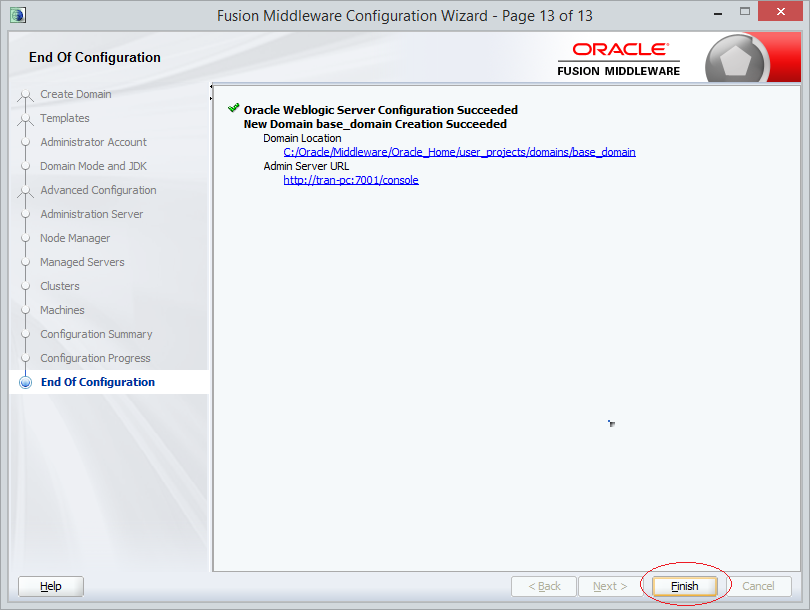The height and width of the screenshot is (610, 810).
Task: Select Configuration Progress step
Action: point(95,358)
